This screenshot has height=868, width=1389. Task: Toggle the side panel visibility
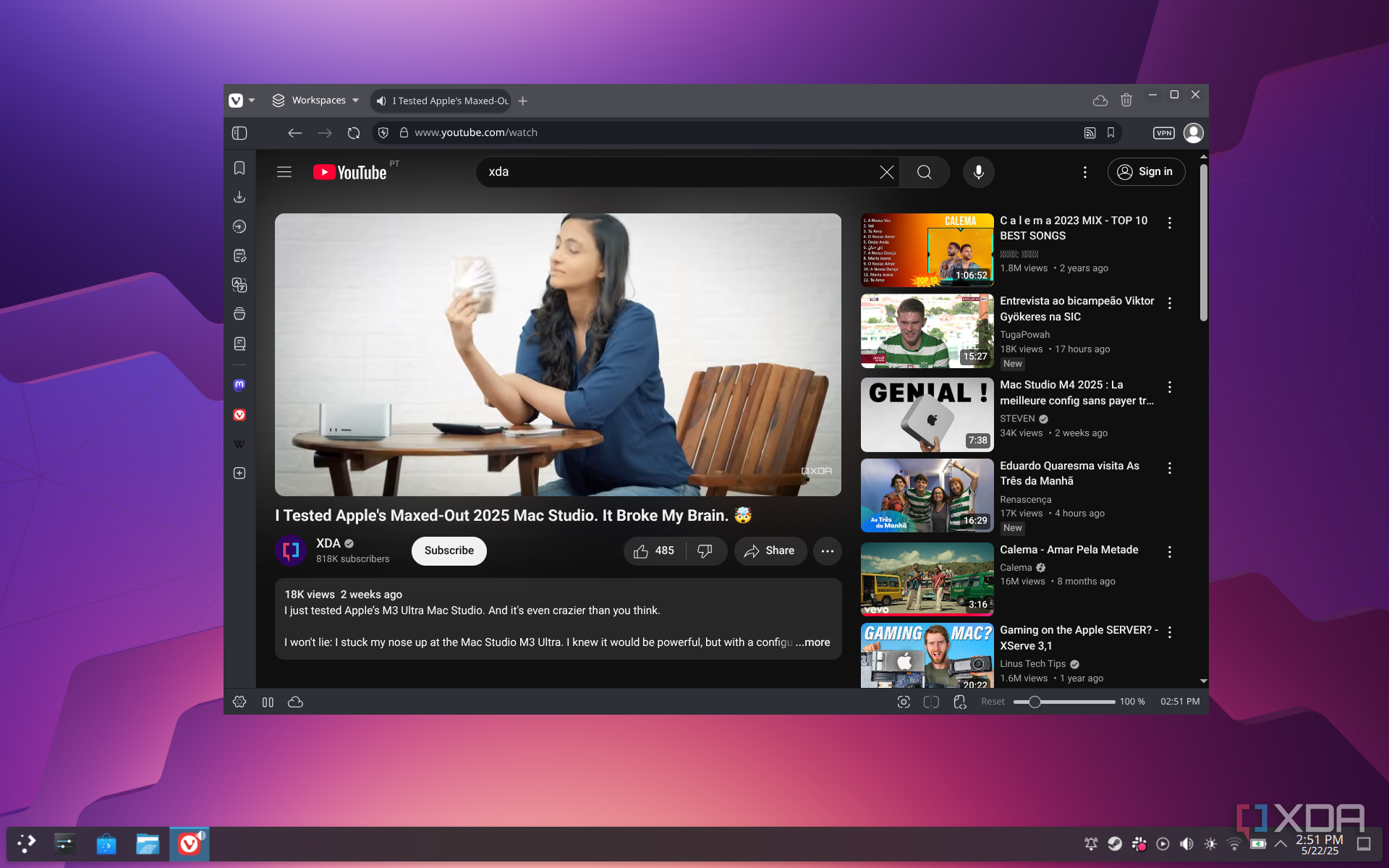point(239,133)
